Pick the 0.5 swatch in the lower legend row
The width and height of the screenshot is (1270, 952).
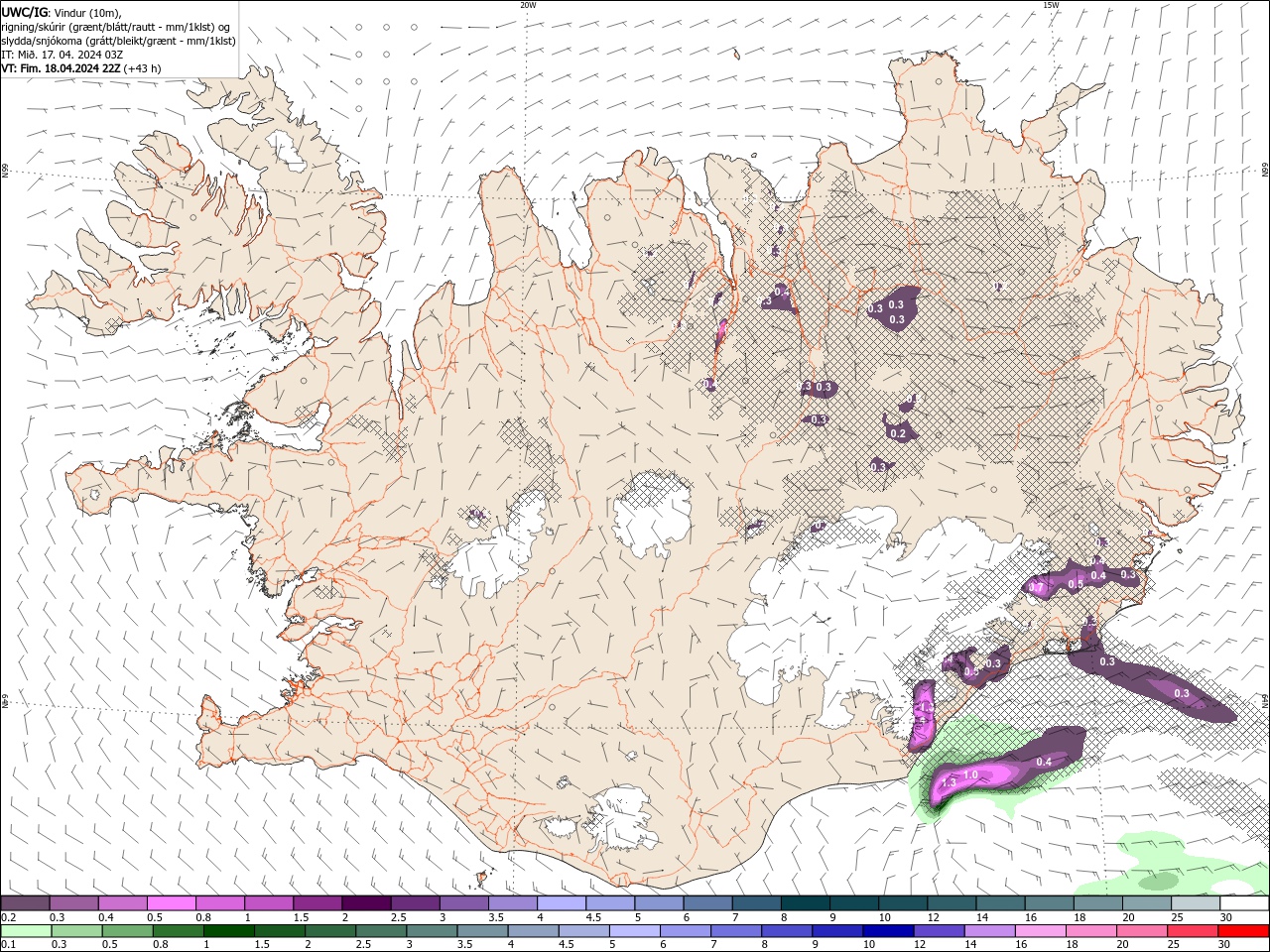point(128,931)
